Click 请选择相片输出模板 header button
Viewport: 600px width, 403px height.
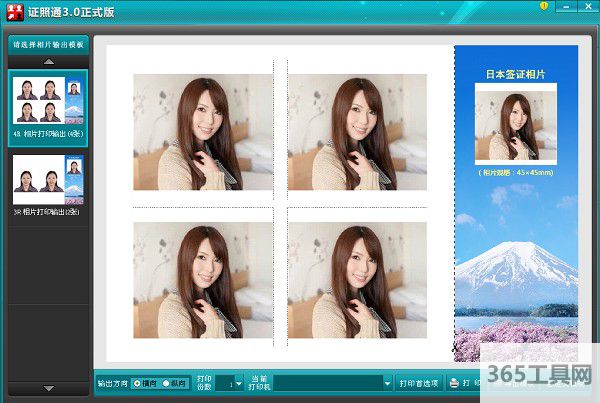coord(49,46)
